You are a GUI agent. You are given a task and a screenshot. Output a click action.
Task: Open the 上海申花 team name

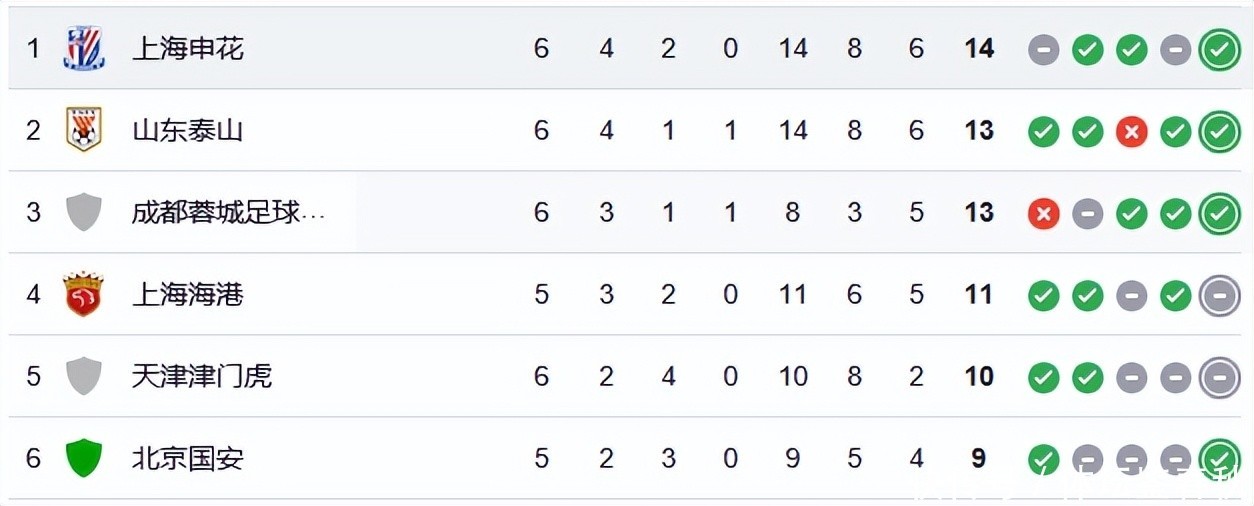(188, 48)
